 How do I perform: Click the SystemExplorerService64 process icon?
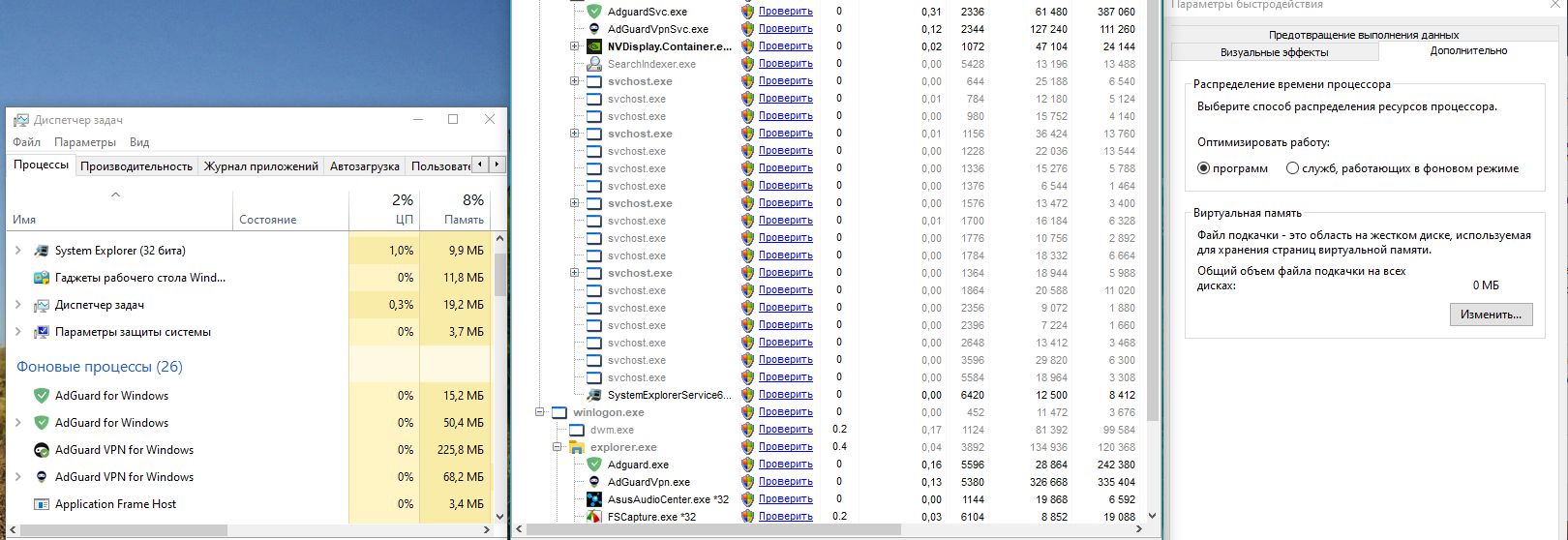pos(594,395)
